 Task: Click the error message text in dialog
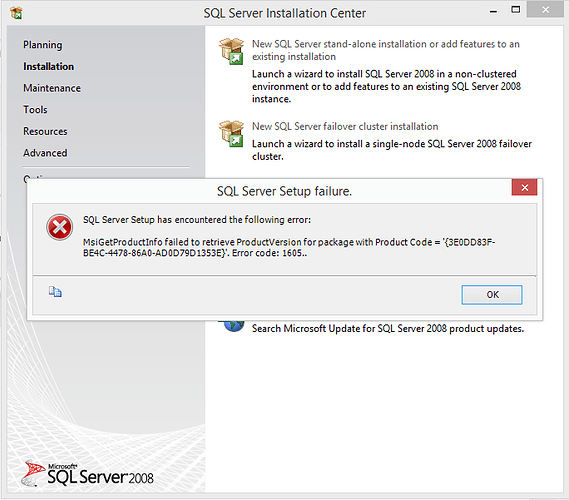(289, 247)
